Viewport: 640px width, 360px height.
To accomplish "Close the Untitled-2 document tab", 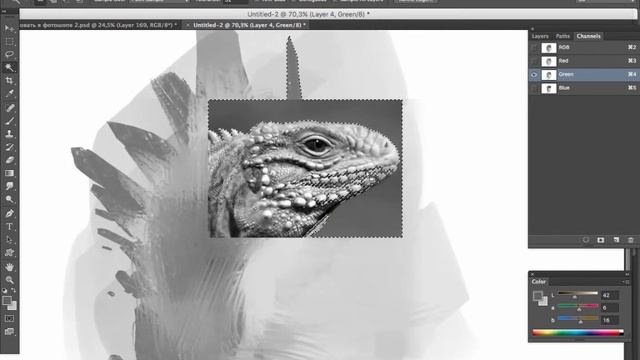I will [x=187, y=25].
